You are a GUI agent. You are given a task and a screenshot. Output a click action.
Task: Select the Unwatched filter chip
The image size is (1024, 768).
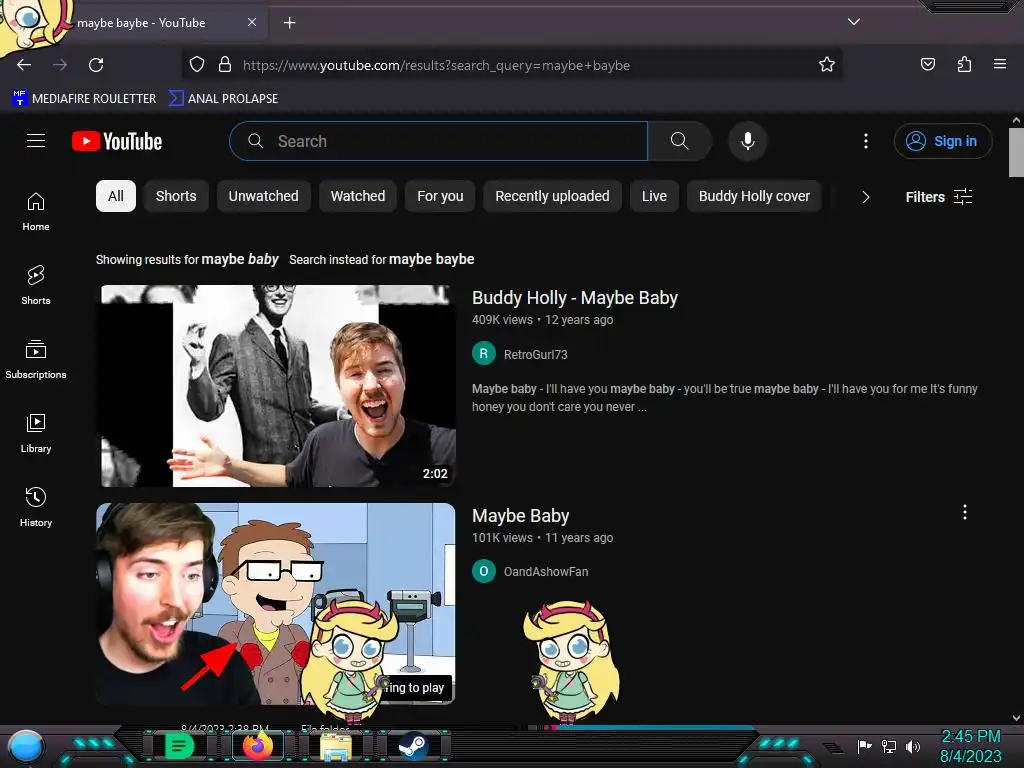263,196
